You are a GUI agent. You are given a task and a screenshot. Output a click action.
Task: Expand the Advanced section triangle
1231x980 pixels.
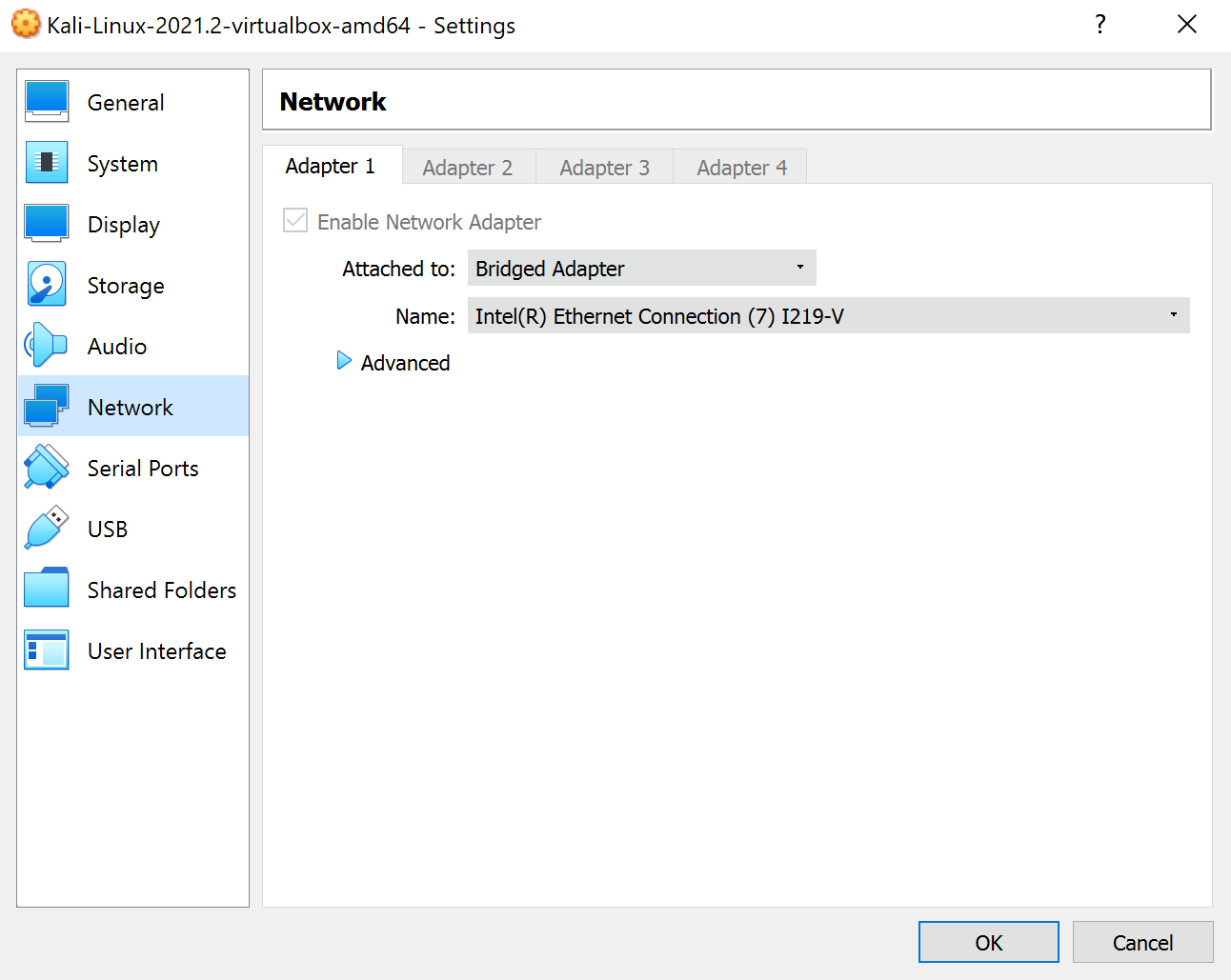tap(344, 361)
